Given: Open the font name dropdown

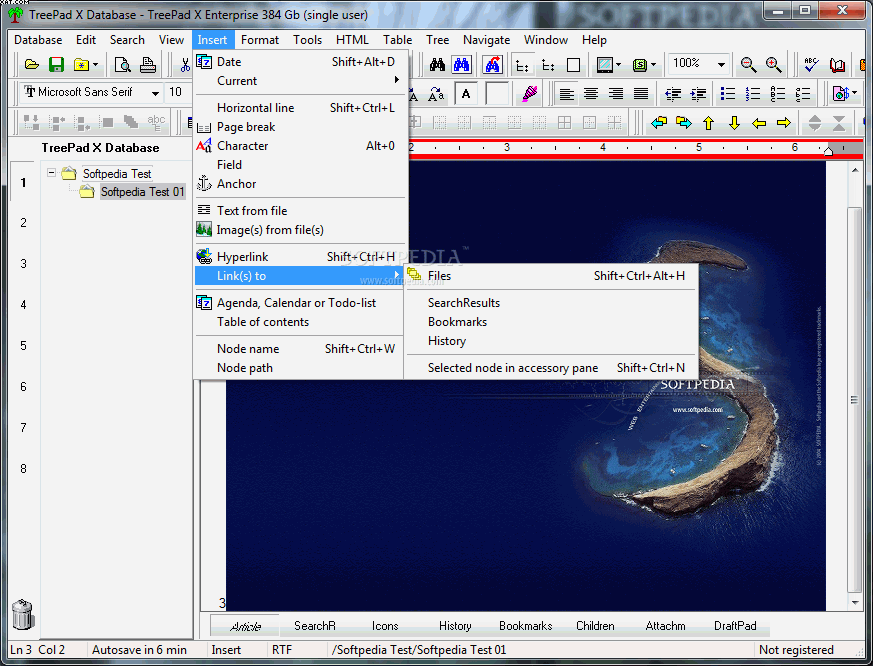Looking at the screenshot, I should pyautogui.click(x=155, y=93).
